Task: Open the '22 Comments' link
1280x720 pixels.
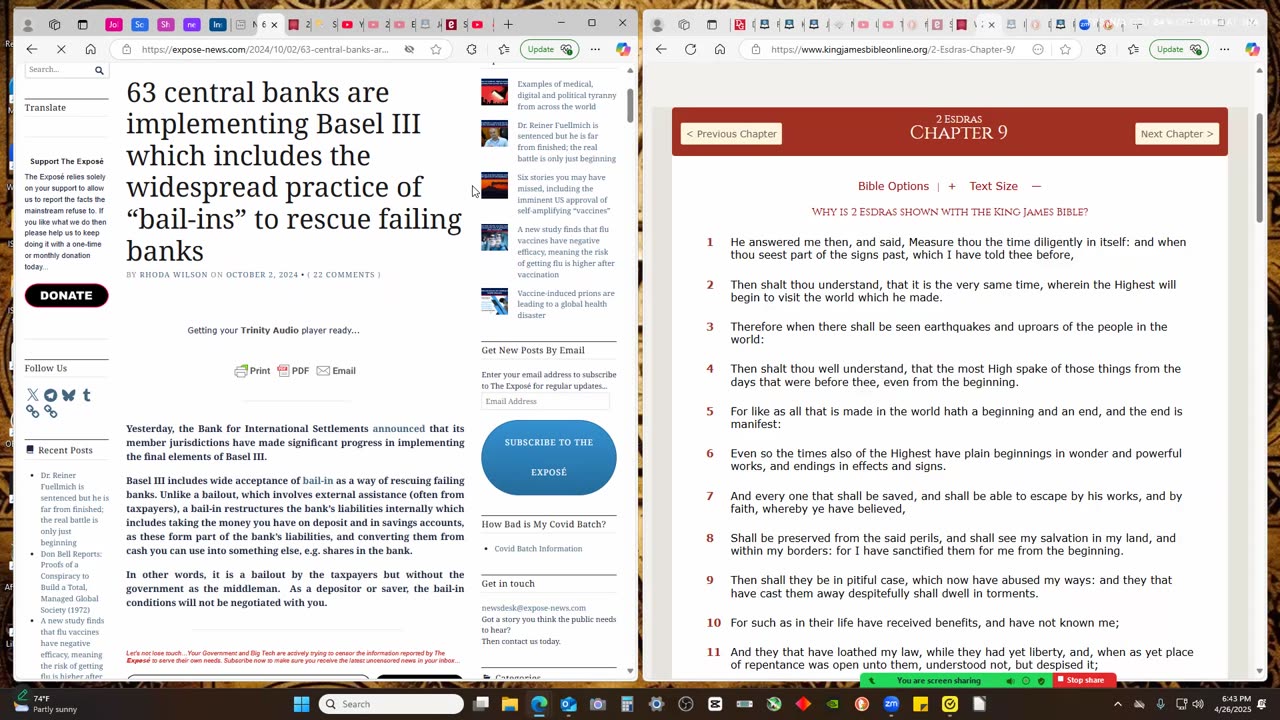Action: [x=343, y=275]
